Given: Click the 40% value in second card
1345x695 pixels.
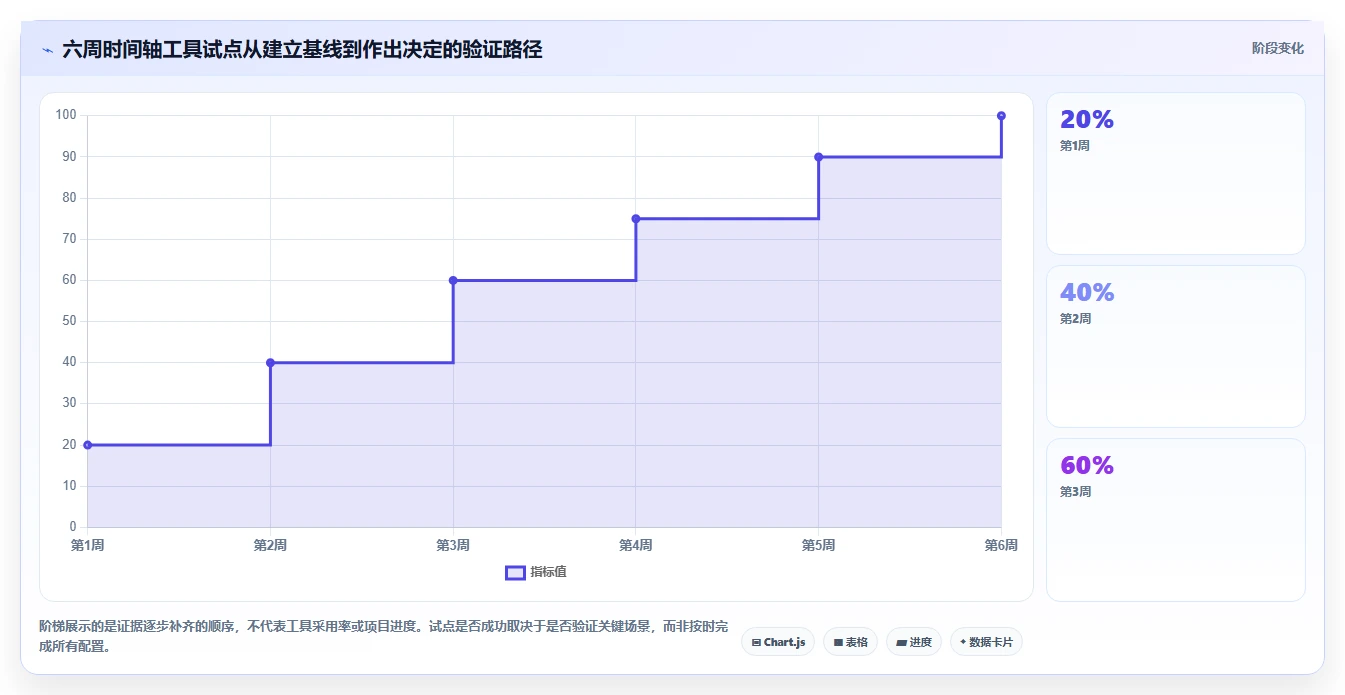Looking at the screenshot, I should [1087, 293].
